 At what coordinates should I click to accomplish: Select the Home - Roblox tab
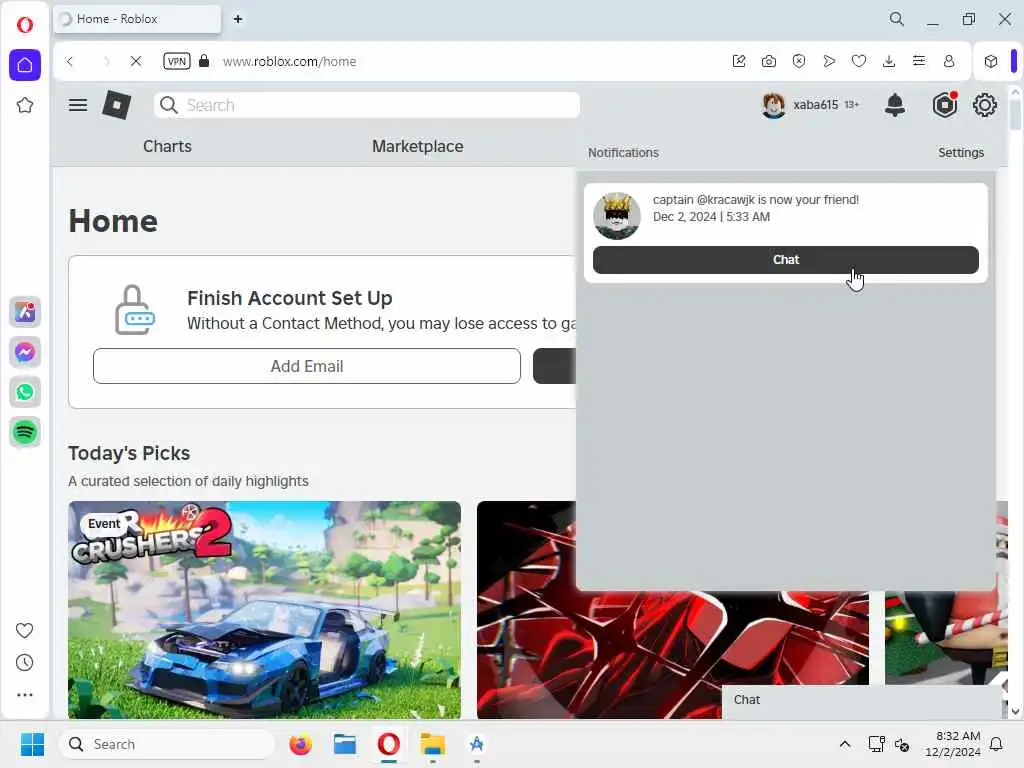(137, 19)
